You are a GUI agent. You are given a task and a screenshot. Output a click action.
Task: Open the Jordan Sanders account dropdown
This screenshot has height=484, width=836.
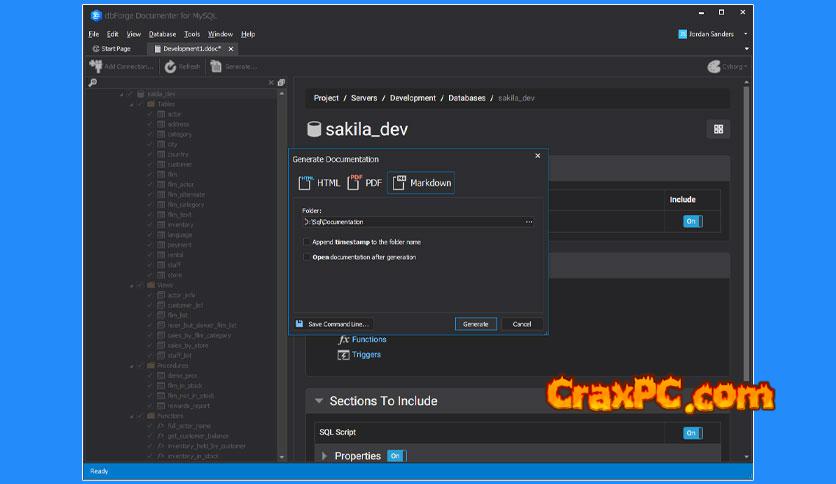(x=745, y=34)
